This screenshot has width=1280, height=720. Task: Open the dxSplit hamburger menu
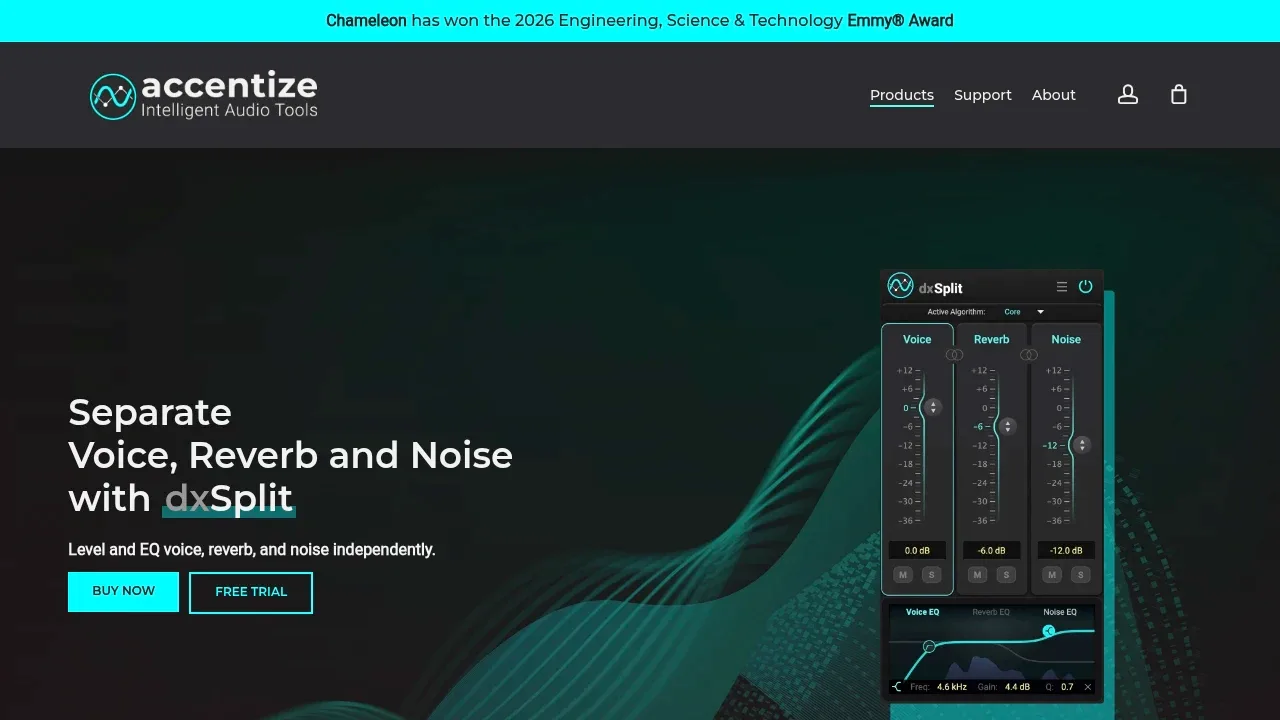(1062, 287)
